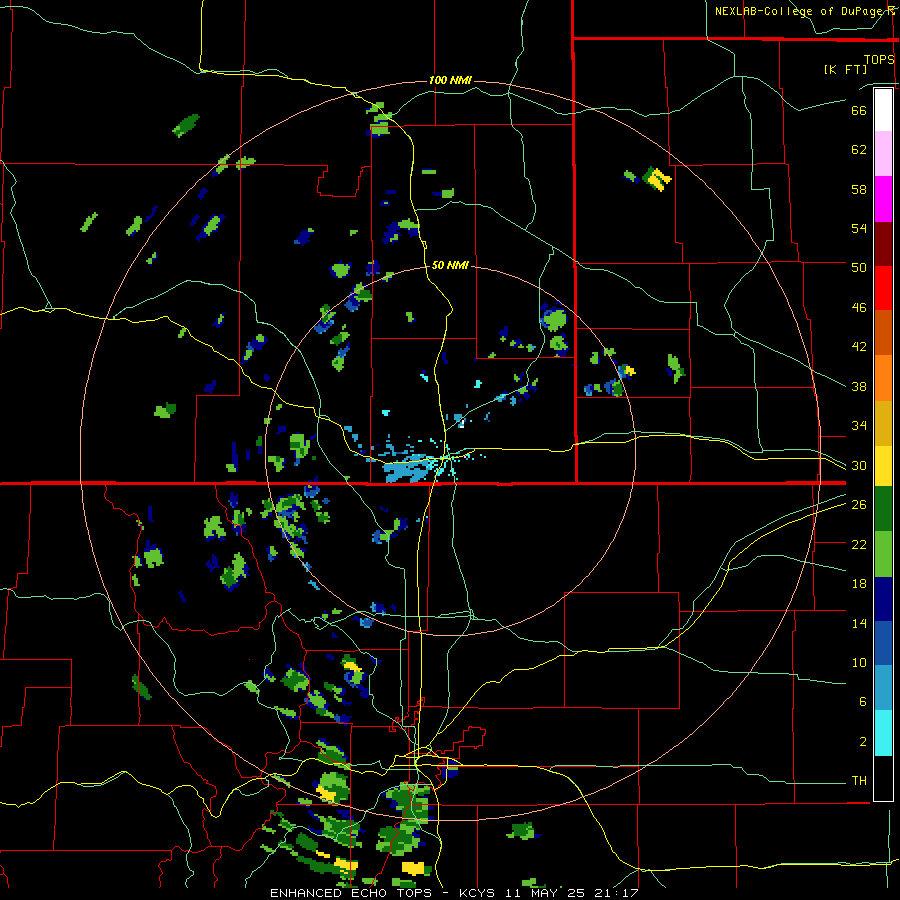Pick the dark red legend color segment
Screen dimensions: 900x900
[x=883, y=244]
